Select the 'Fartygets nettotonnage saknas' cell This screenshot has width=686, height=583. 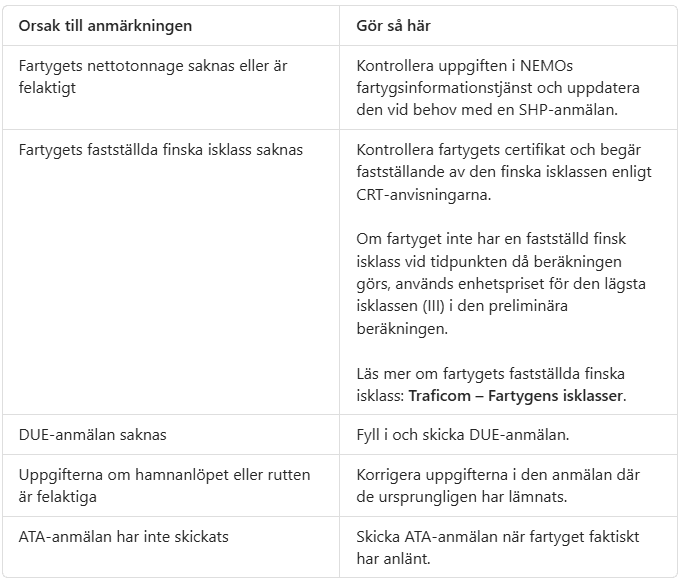coord(171,87)
